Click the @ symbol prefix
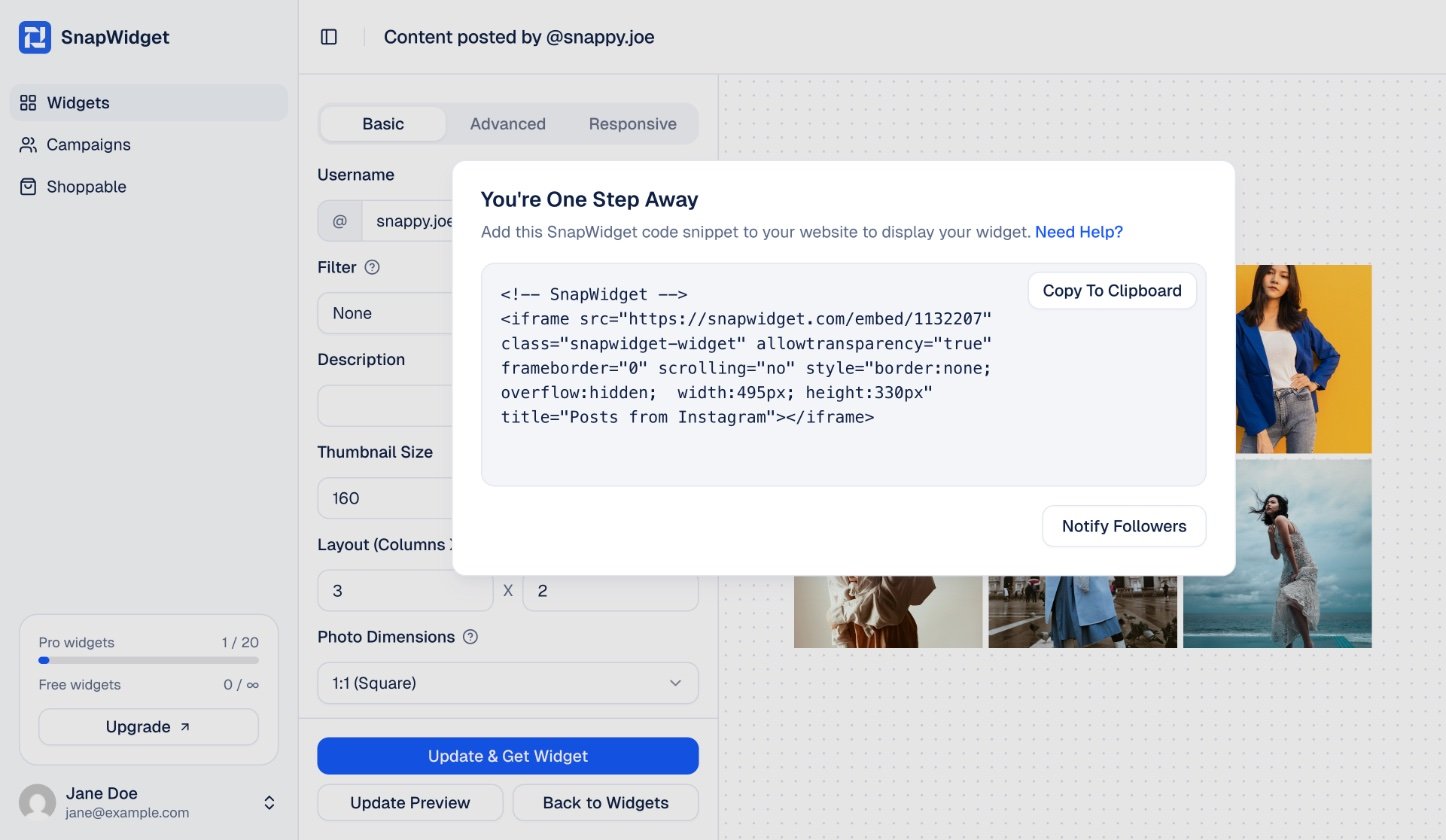Screen dimensions: 1446x840 340,221
